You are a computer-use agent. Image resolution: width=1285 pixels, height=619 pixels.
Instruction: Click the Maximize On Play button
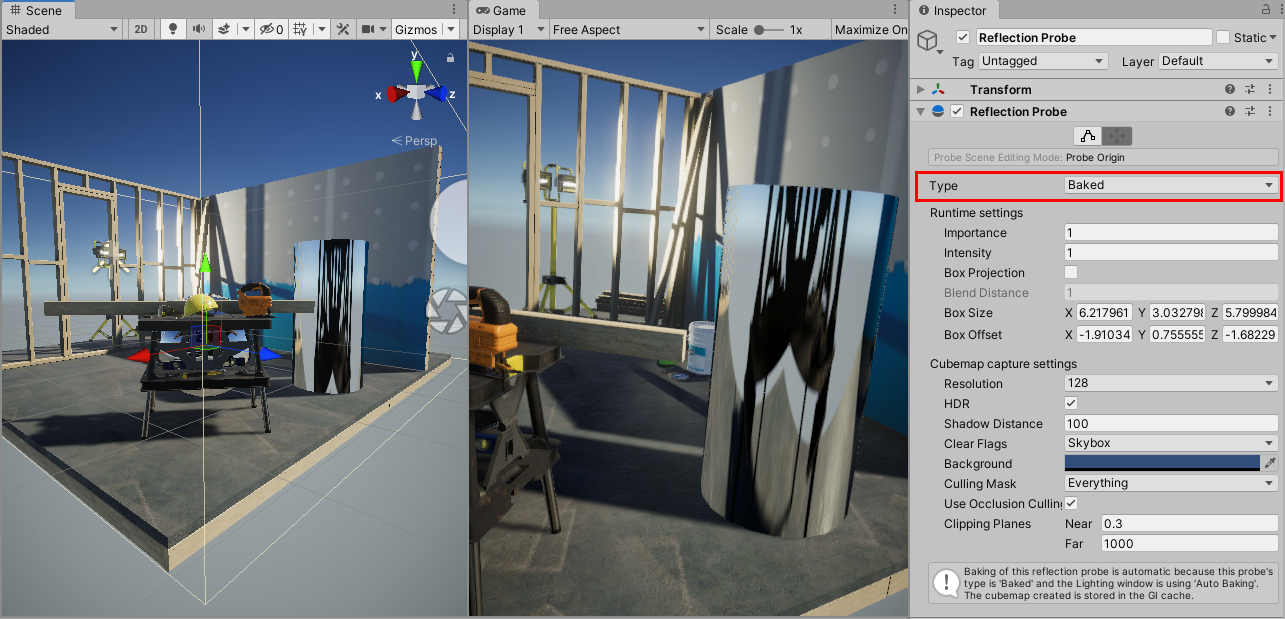(870, 29)
